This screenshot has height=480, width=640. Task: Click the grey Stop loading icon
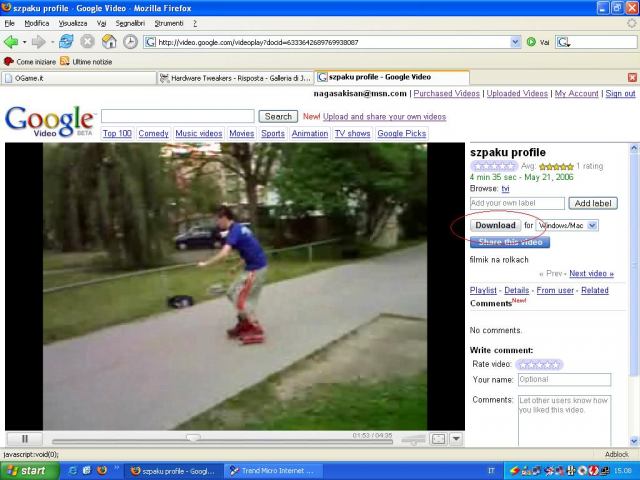click(x=87, y=42)
